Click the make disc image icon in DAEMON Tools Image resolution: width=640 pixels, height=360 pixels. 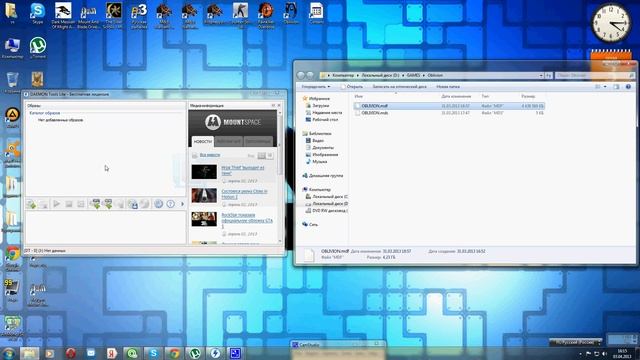point(133,204)
